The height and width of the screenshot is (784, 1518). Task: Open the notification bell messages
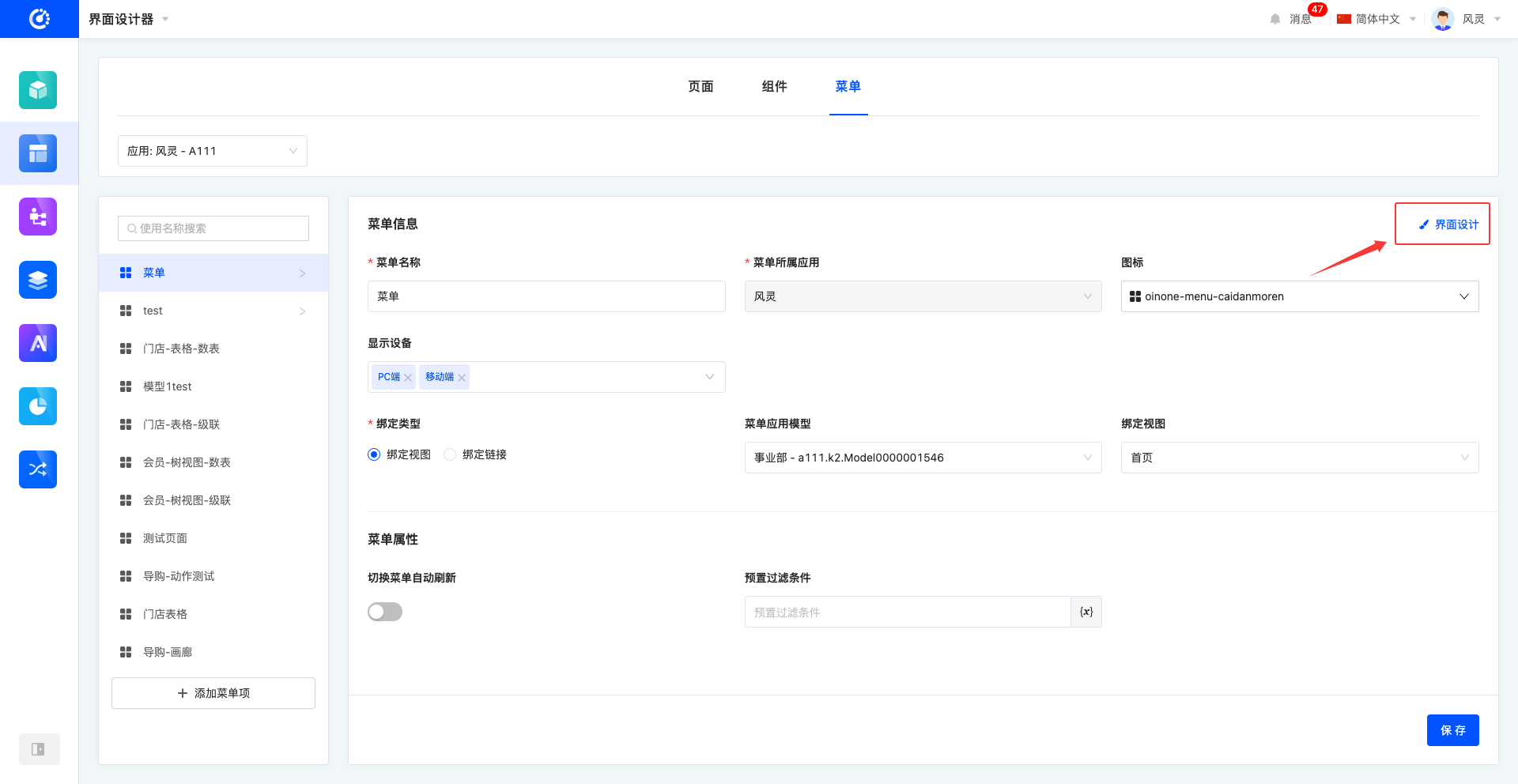tap(1275, 19)
